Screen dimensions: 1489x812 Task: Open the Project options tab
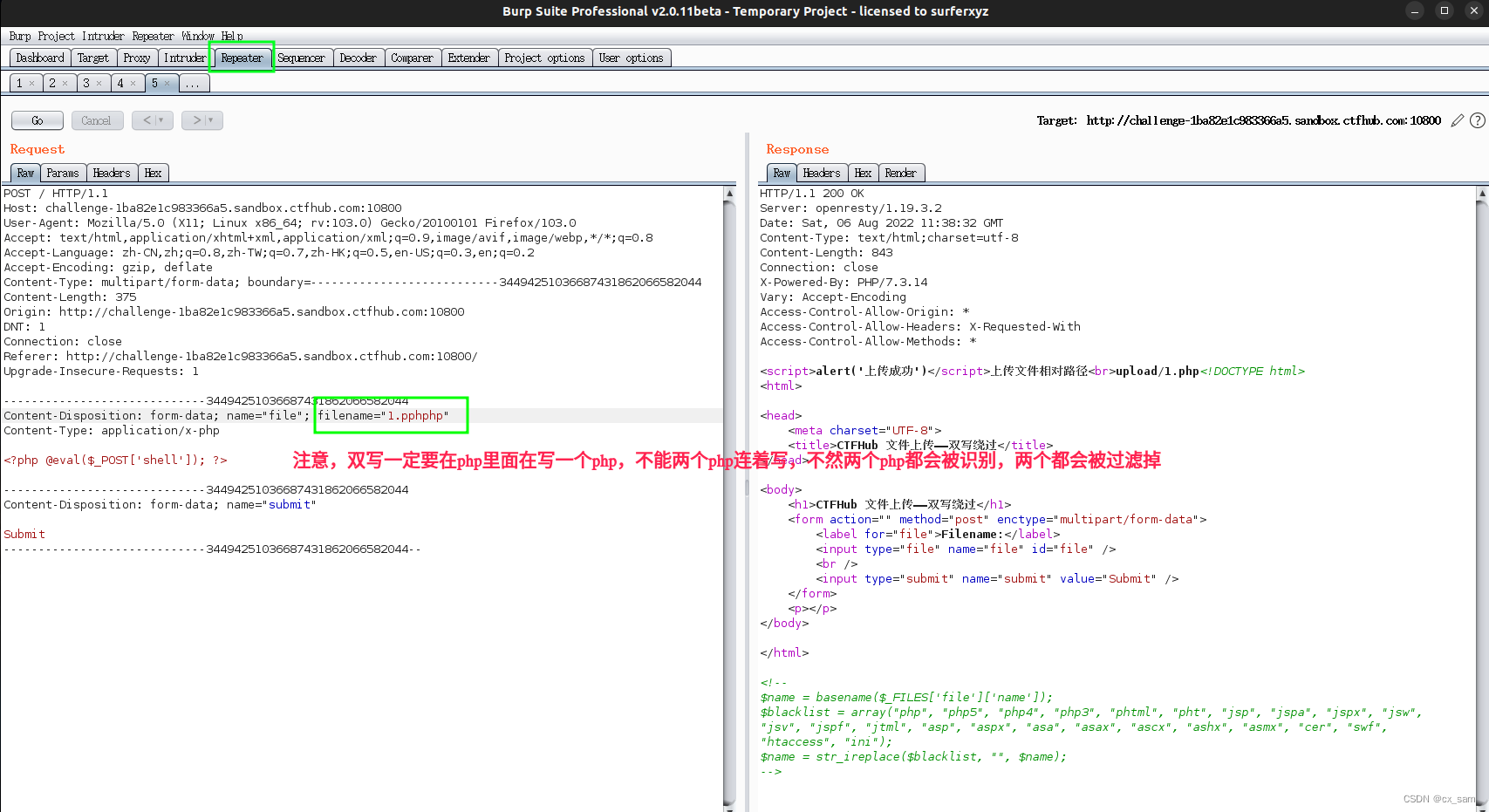click(545, 58)
